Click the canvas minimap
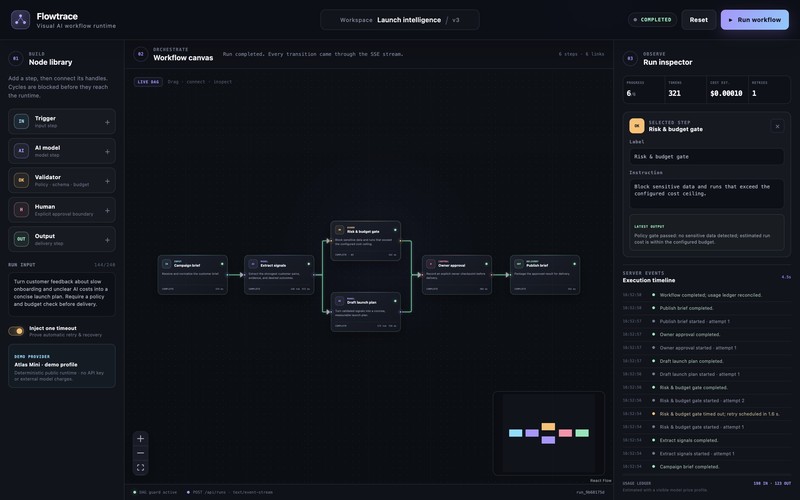The image size is (800, 500). (548, 433)
